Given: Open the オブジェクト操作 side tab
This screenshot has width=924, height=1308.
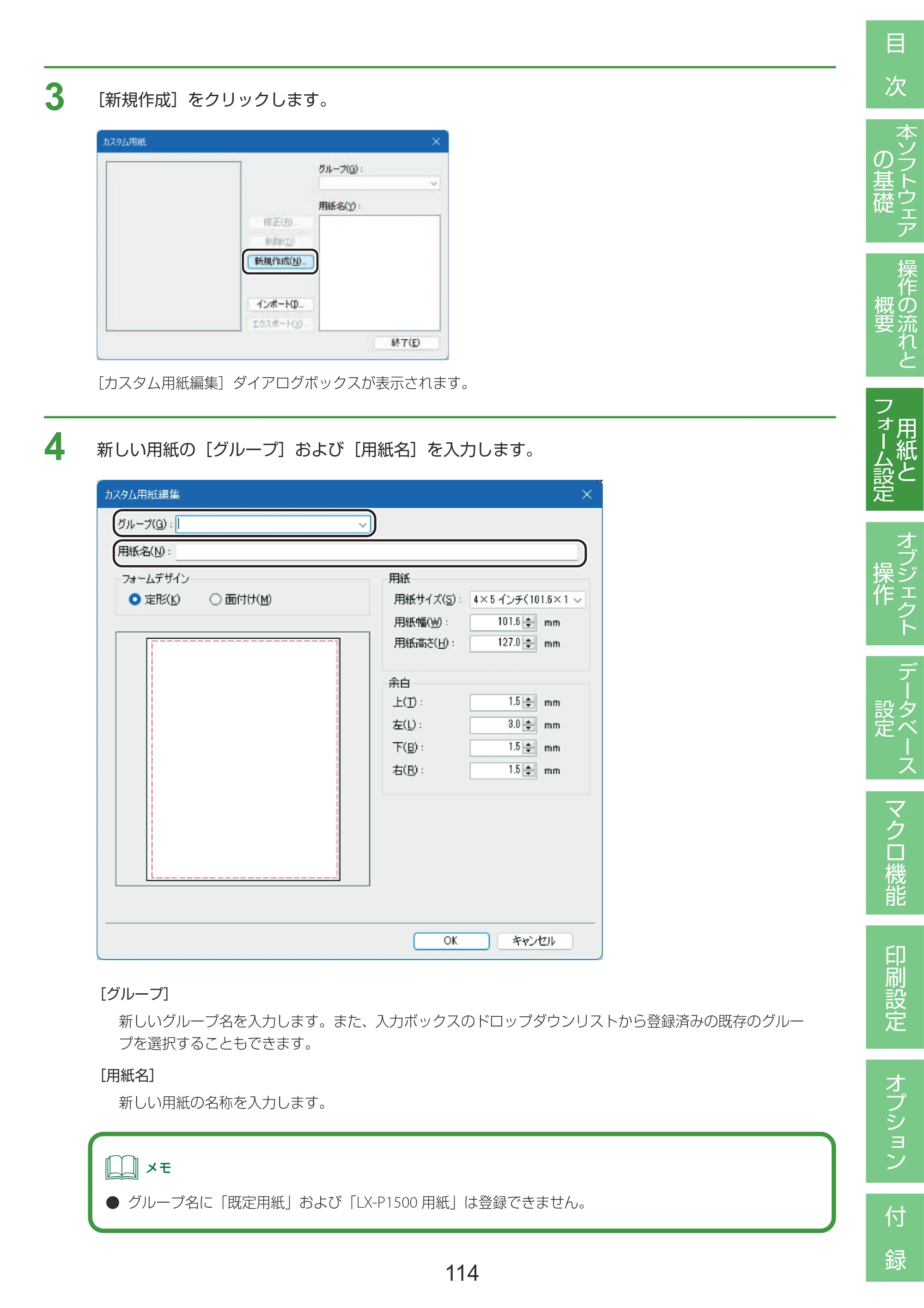Looking at the screenshot, I should [x=894, y=584].
